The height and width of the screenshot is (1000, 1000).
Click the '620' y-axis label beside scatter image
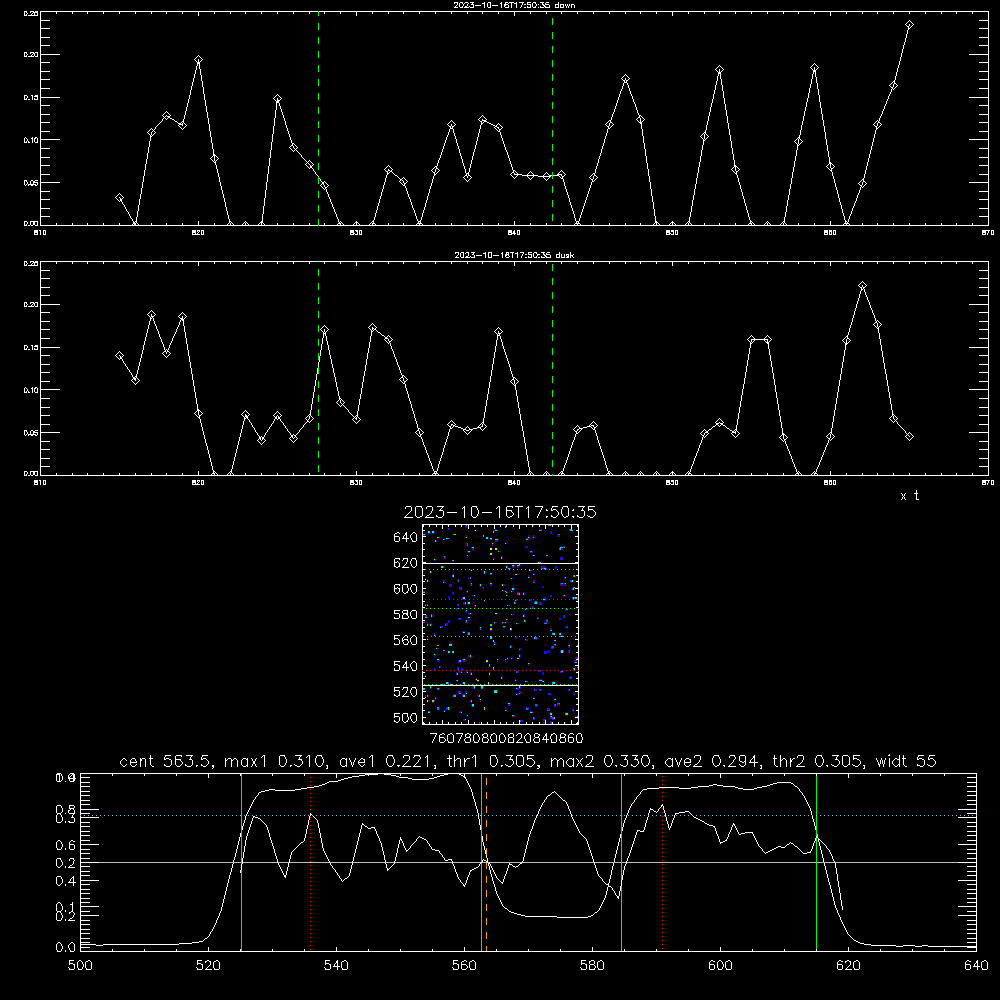[406, 563]
